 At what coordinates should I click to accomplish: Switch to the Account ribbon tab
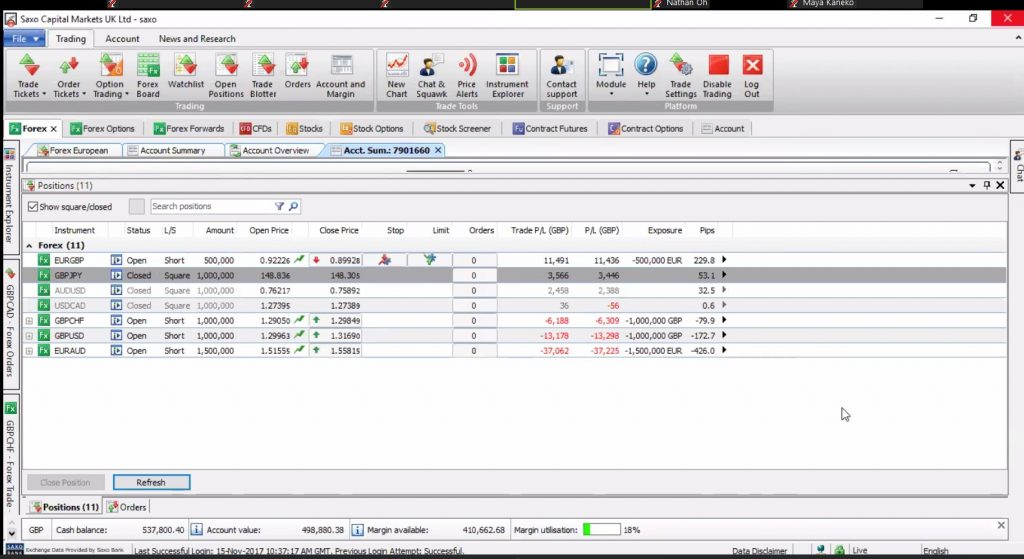(122, 39)
